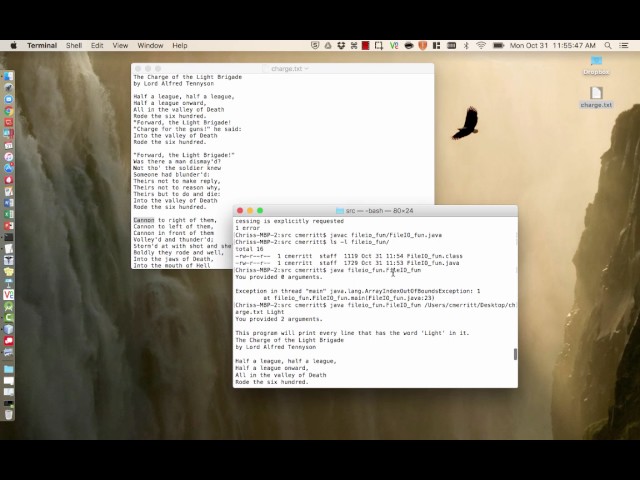The image size is (640, 480).
Task: Click the Terminal window title bar text
Action: pos(379,211)
